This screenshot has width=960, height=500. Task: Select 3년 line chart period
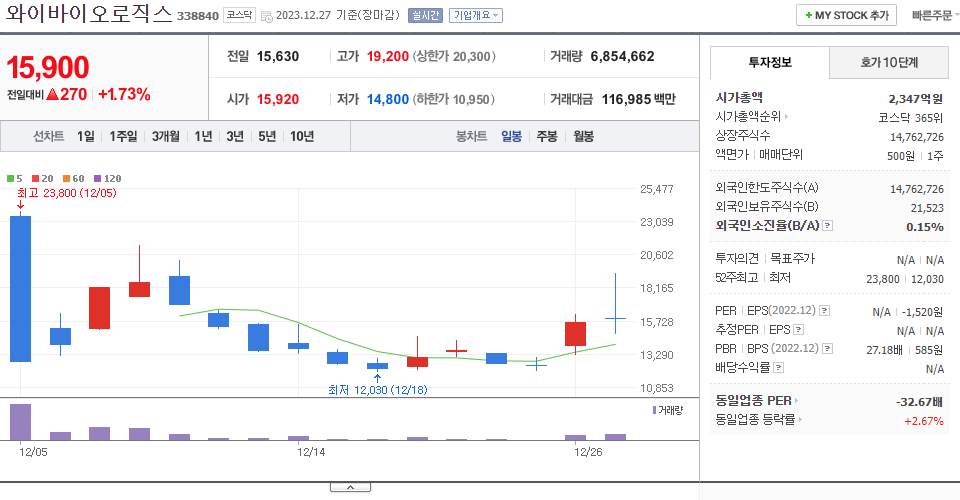[235, 136]
